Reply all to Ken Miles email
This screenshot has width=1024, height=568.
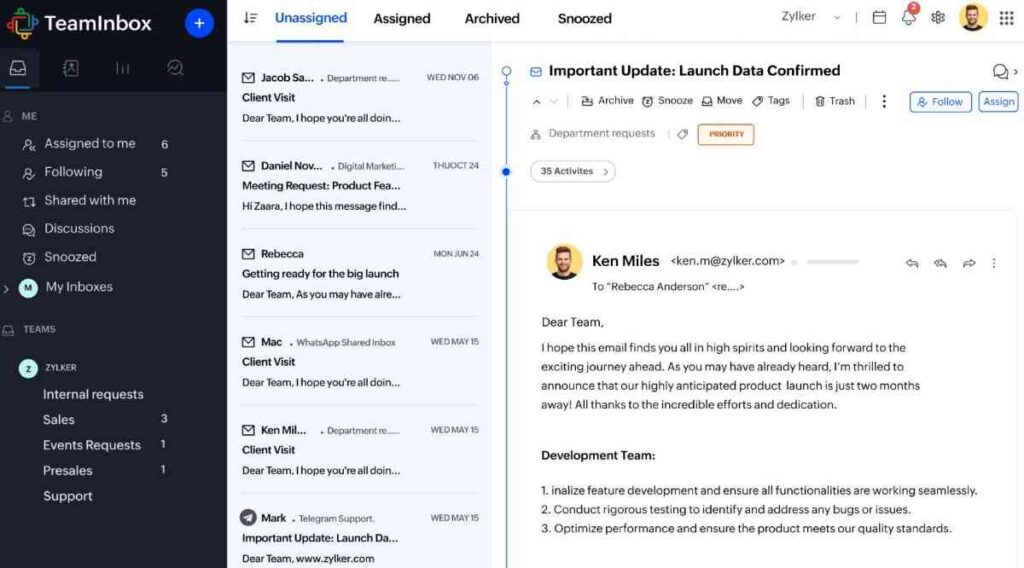(940, 263)
